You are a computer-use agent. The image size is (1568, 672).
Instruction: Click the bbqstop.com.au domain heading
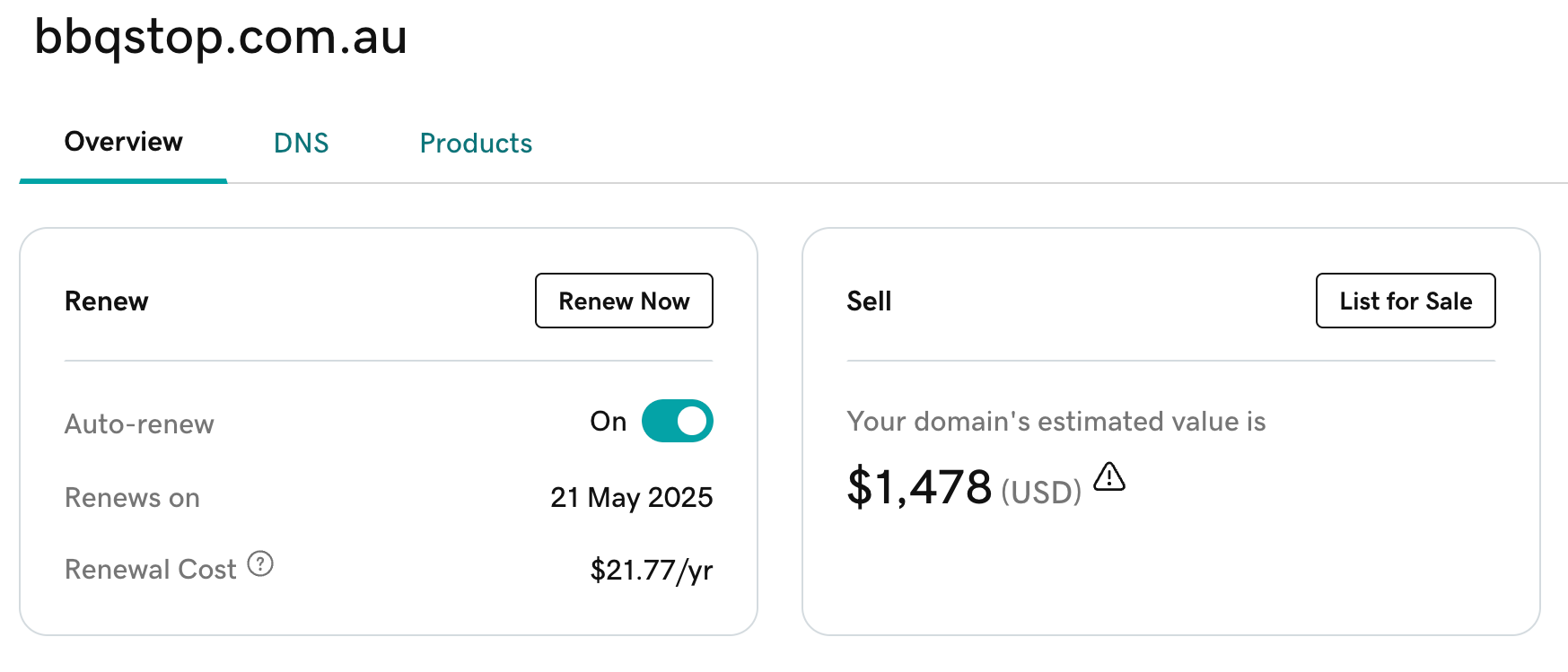pos(221,38)
